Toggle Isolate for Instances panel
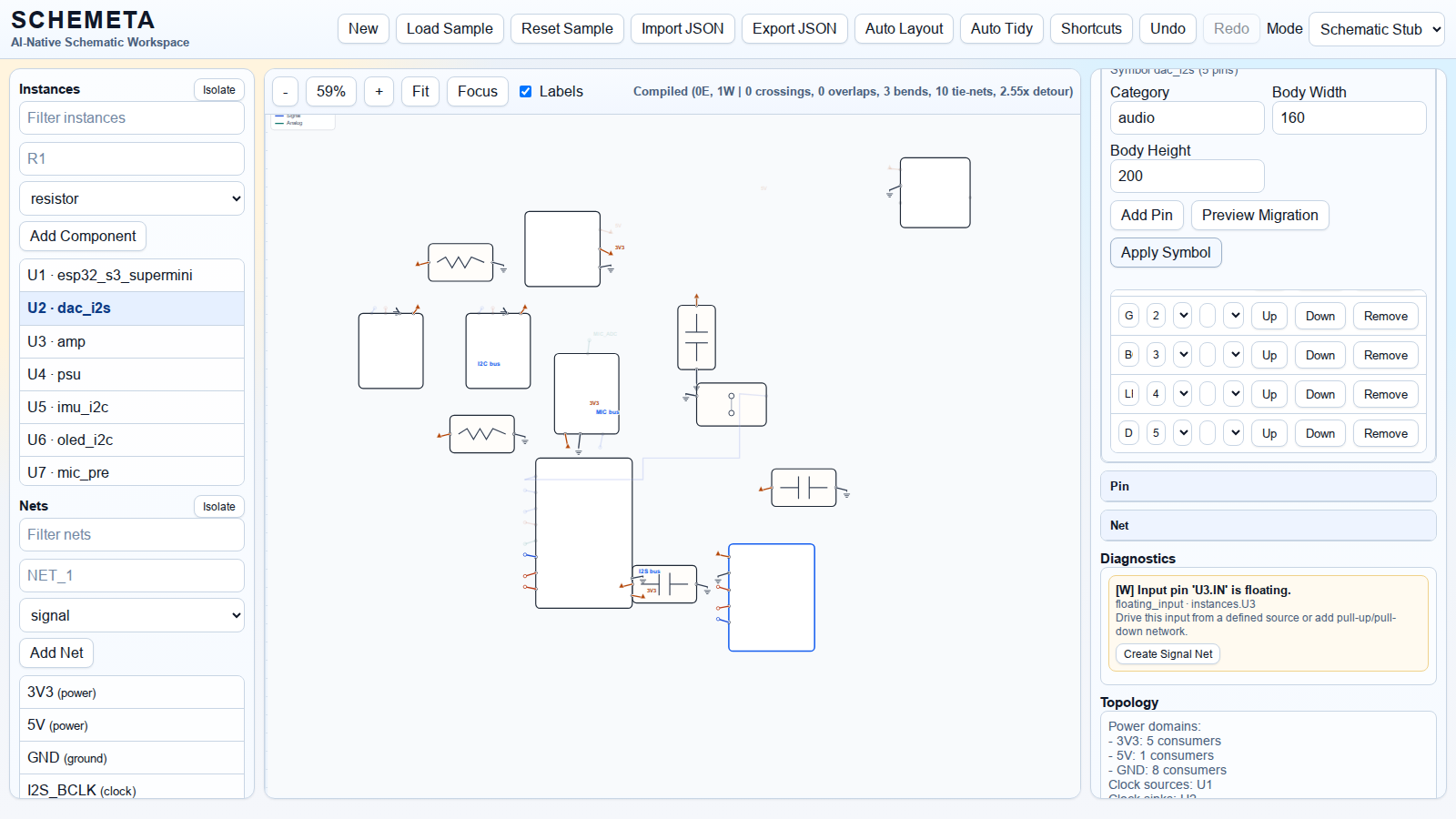The image size is (1456, 819). tap(218, 90)
